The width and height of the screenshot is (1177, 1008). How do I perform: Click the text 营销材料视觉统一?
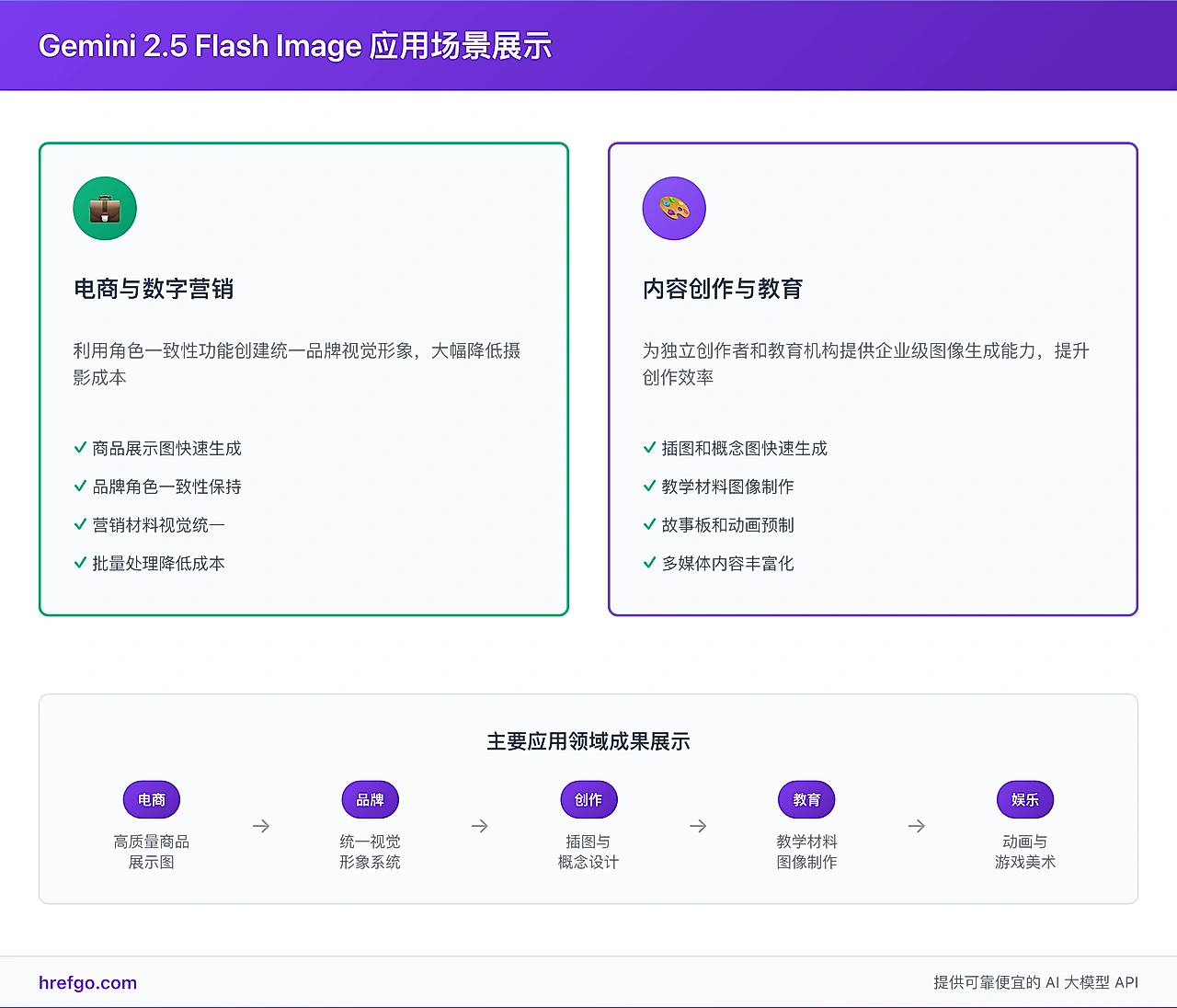pyautogui.click(x=158, y=525)
